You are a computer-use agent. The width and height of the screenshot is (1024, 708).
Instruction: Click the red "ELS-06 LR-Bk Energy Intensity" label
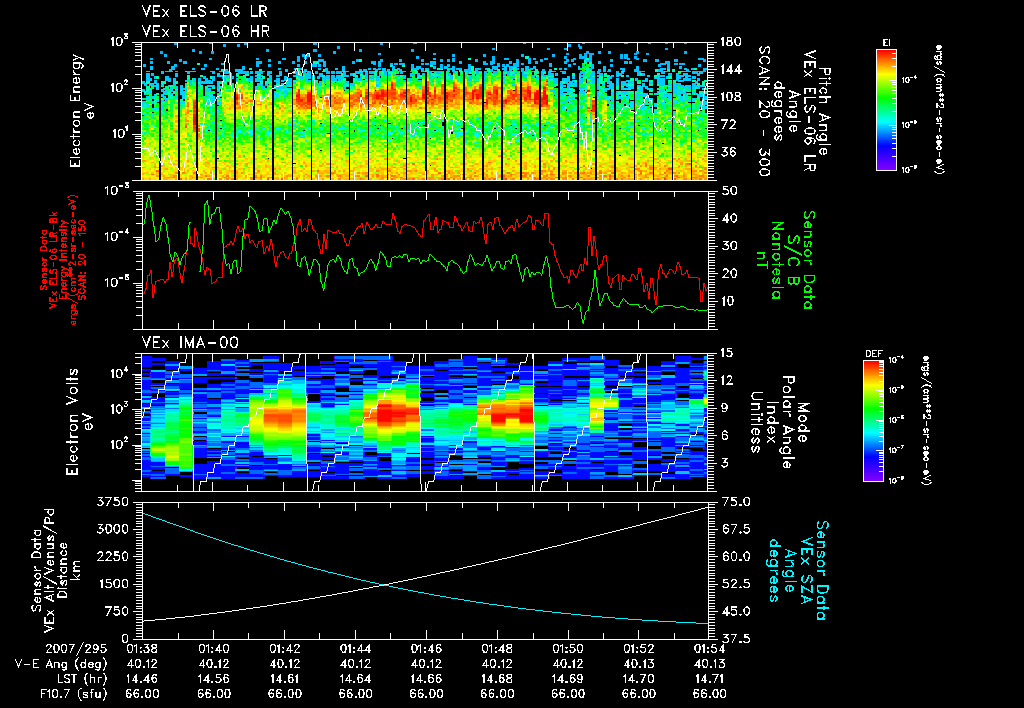59,260
